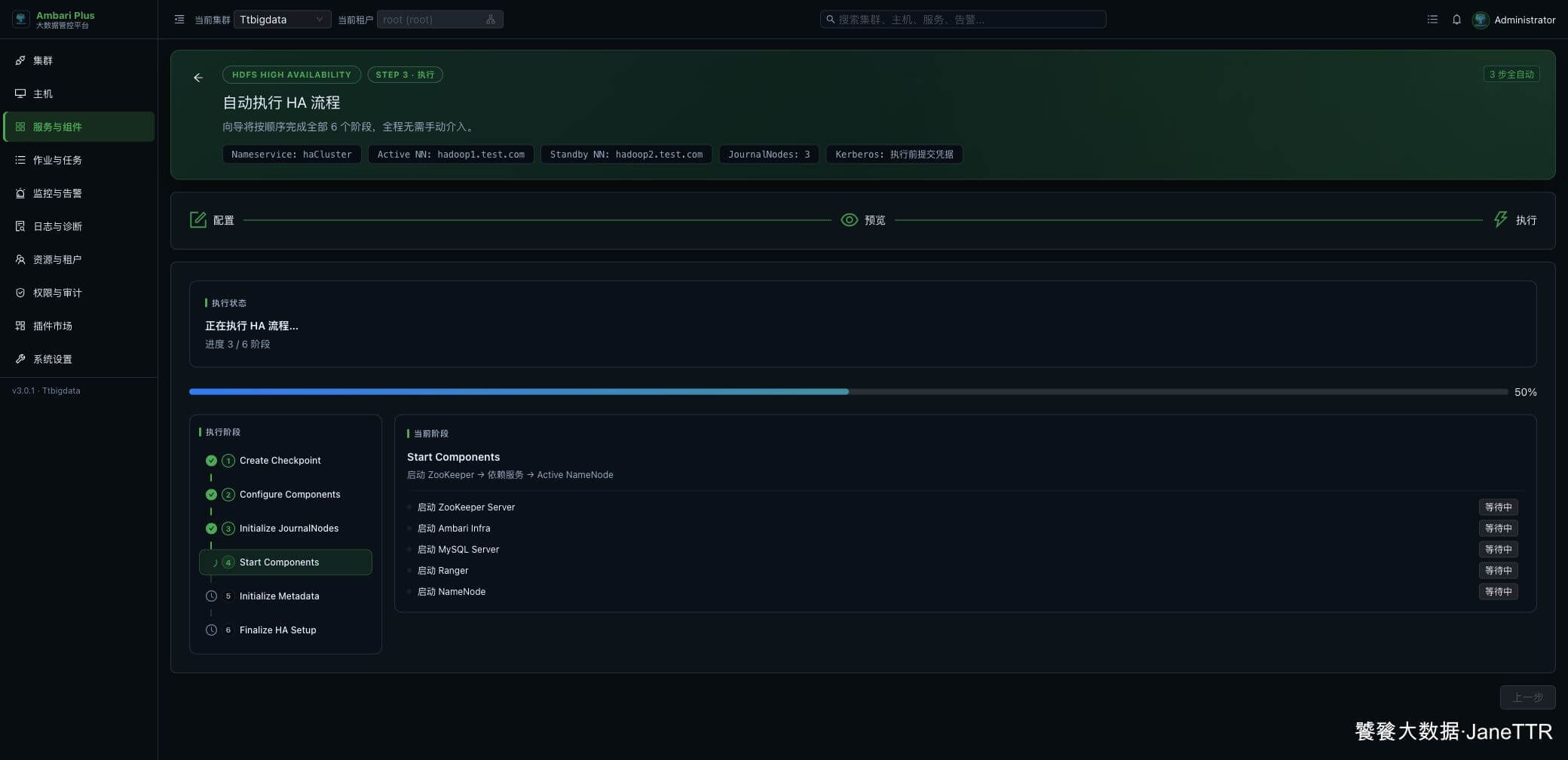Click the clock icon for Initialize Metadata
Viewport: 1568px width, 760px height.
[211, 596]
